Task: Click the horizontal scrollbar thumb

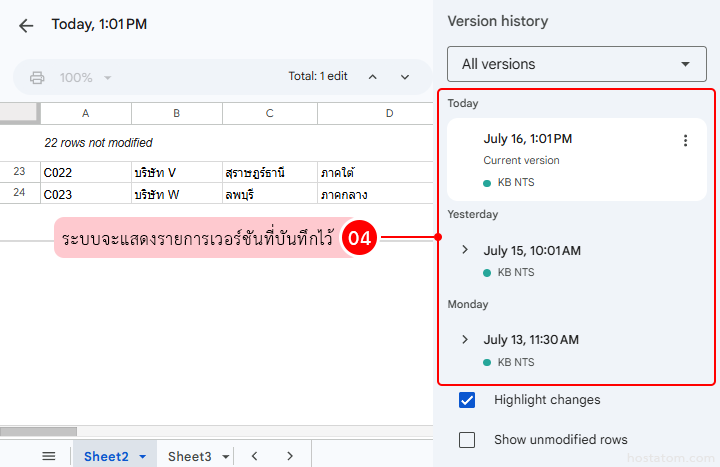Action: pyautogui.click(x=39, y=432)
